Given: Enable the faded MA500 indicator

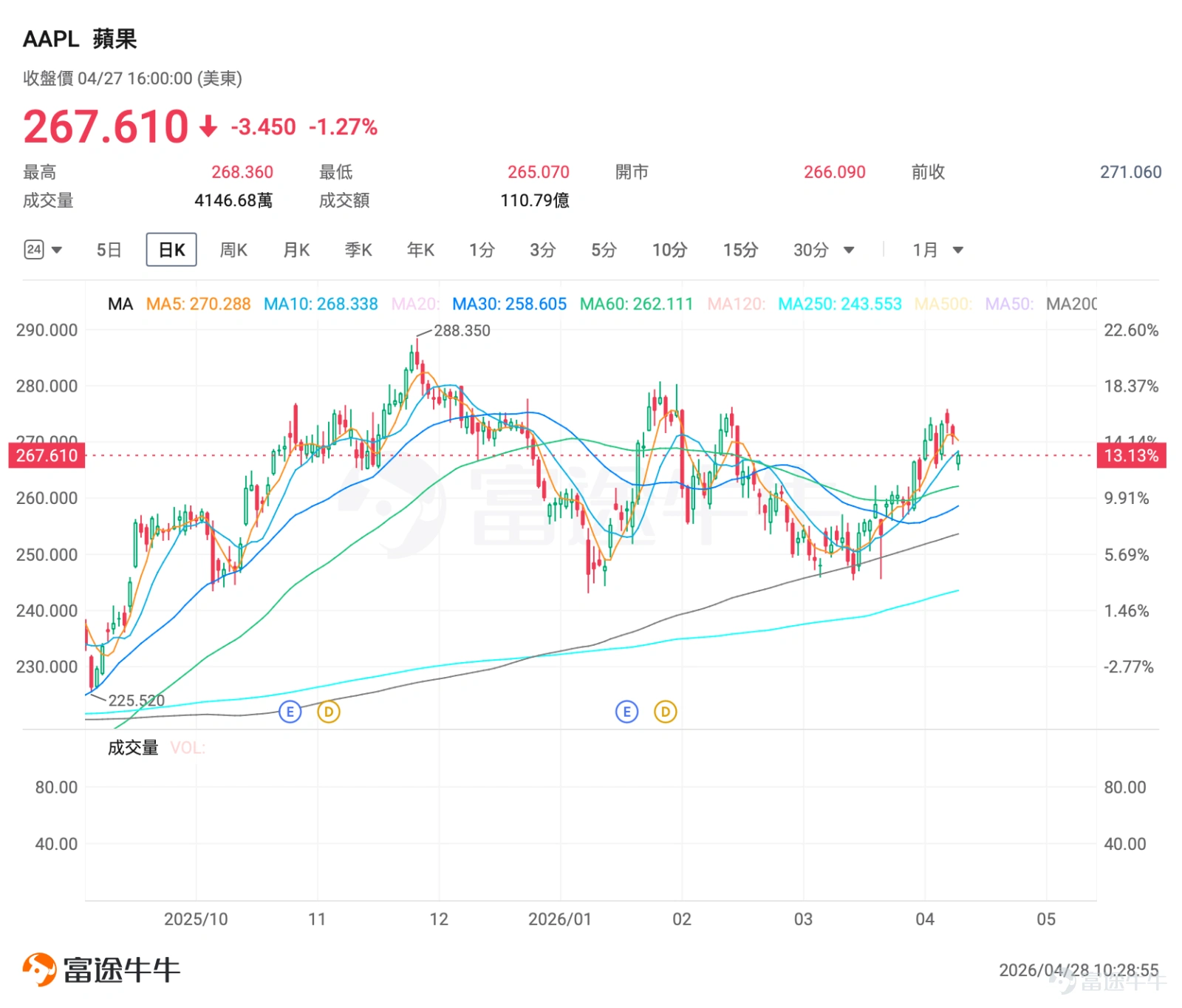Looking at the screenshot, I should [x=943, y=304].
